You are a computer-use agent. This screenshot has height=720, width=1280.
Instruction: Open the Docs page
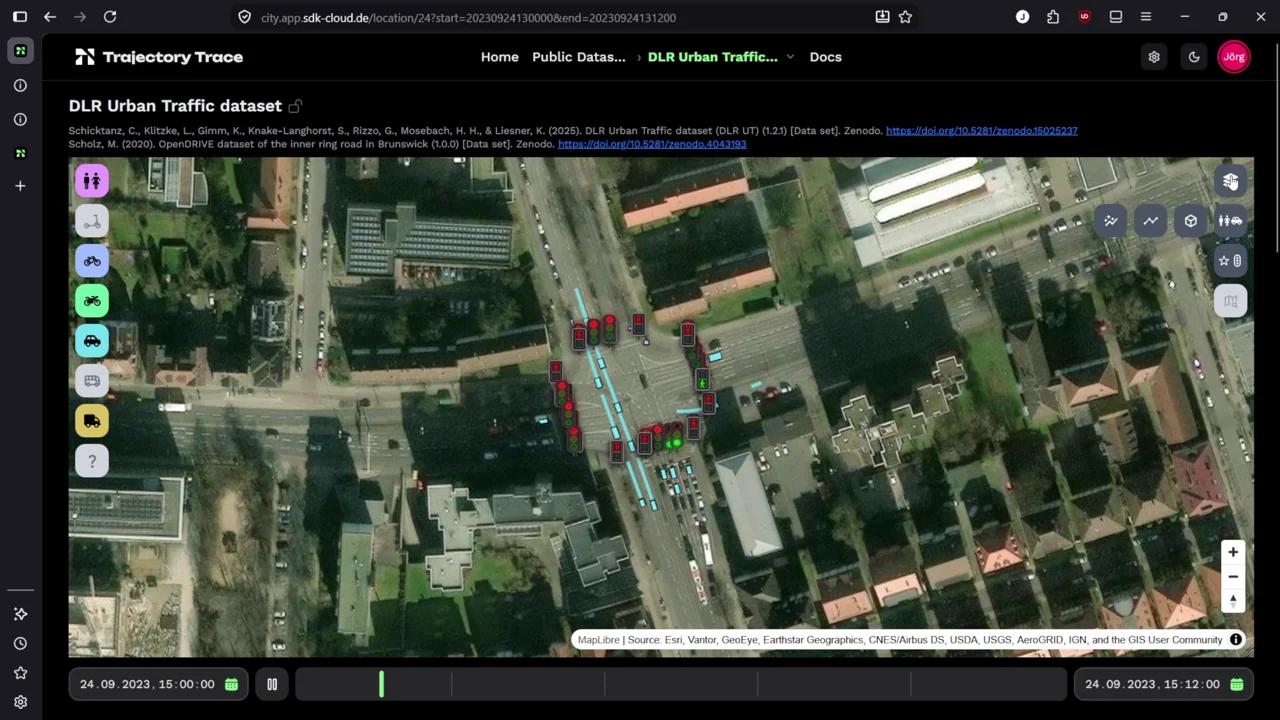tap(826, 57)
